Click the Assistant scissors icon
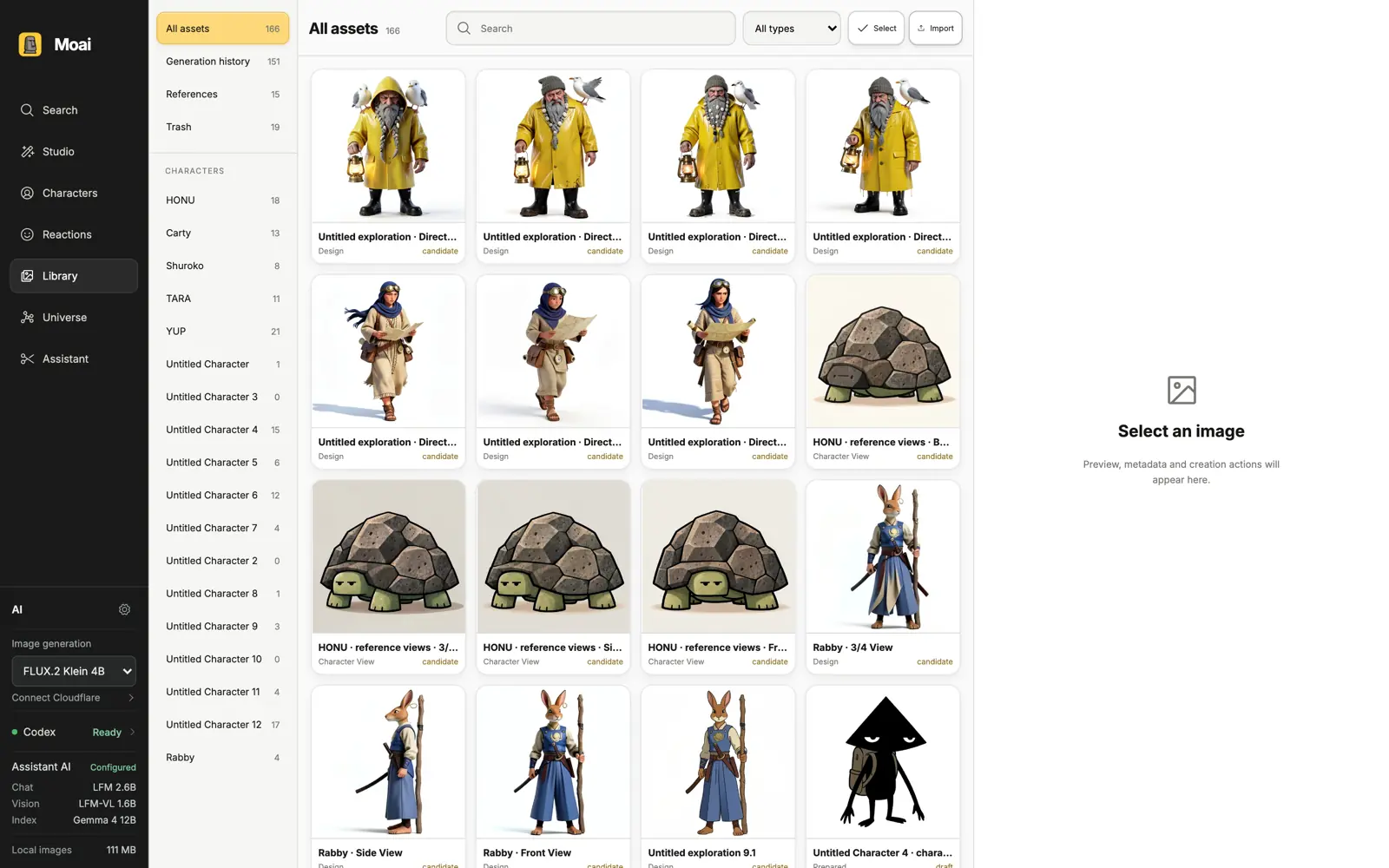Image resolution: width=1389 pixels, height=868 pixels. pyautogui.click(x=27, y=358)
